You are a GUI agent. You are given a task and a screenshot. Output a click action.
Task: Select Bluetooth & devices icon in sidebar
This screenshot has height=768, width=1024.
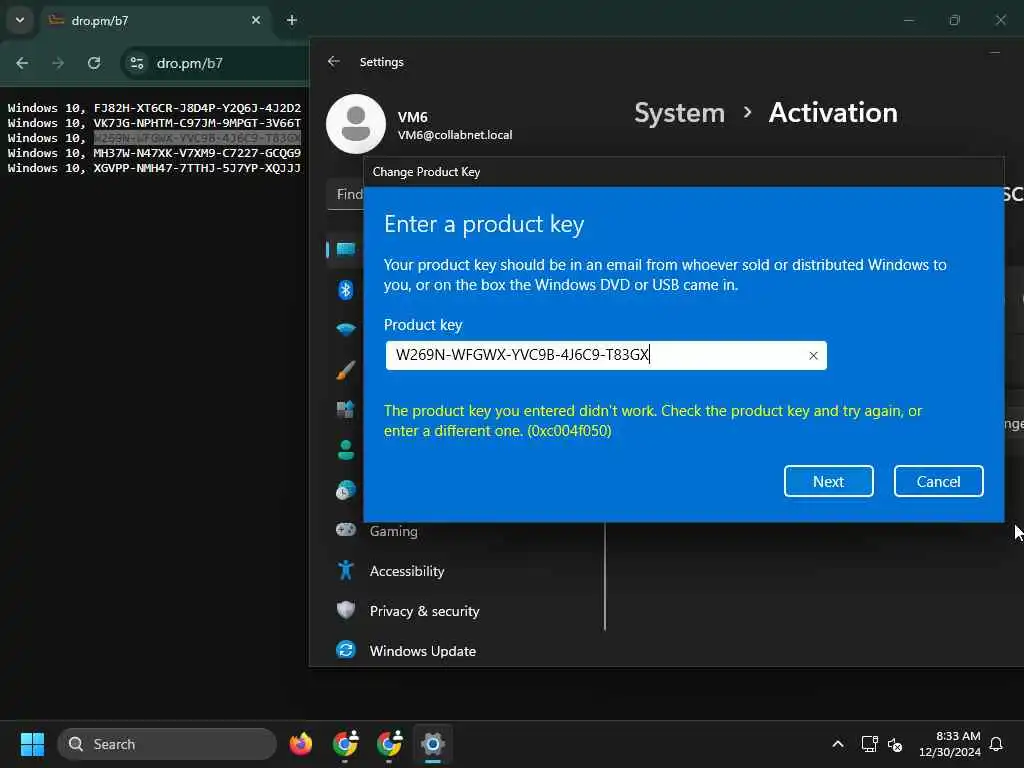point(345,289)
